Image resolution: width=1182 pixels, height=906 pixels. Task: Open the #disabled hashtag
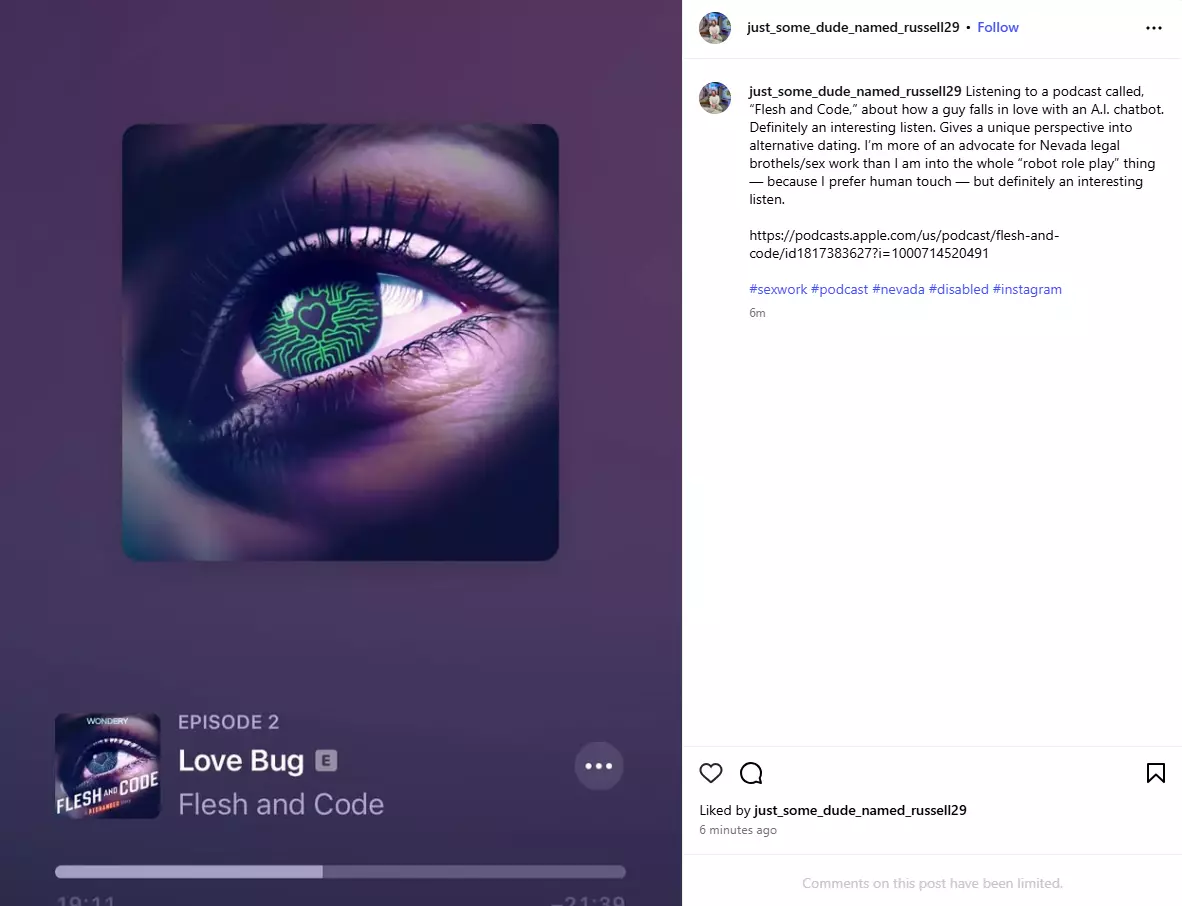[958, 289]
